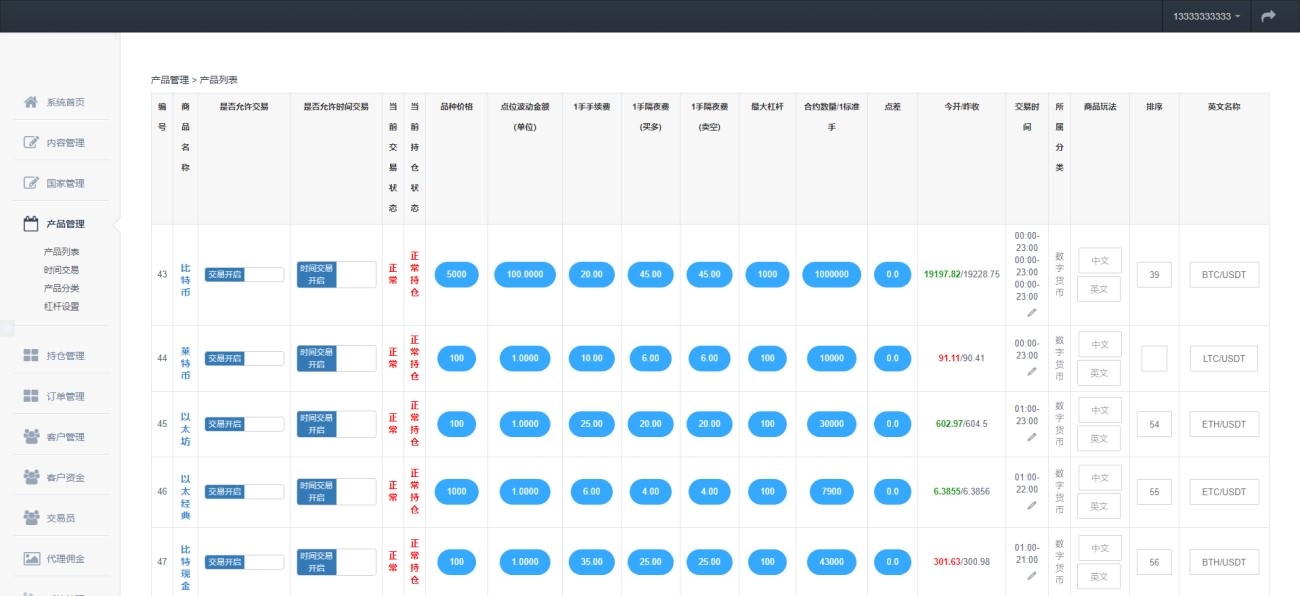Image resolution: width=1300 pixels, height=596 pixels.
Task: Open 系统首页 in the sidebar
Action: point(65,102)
